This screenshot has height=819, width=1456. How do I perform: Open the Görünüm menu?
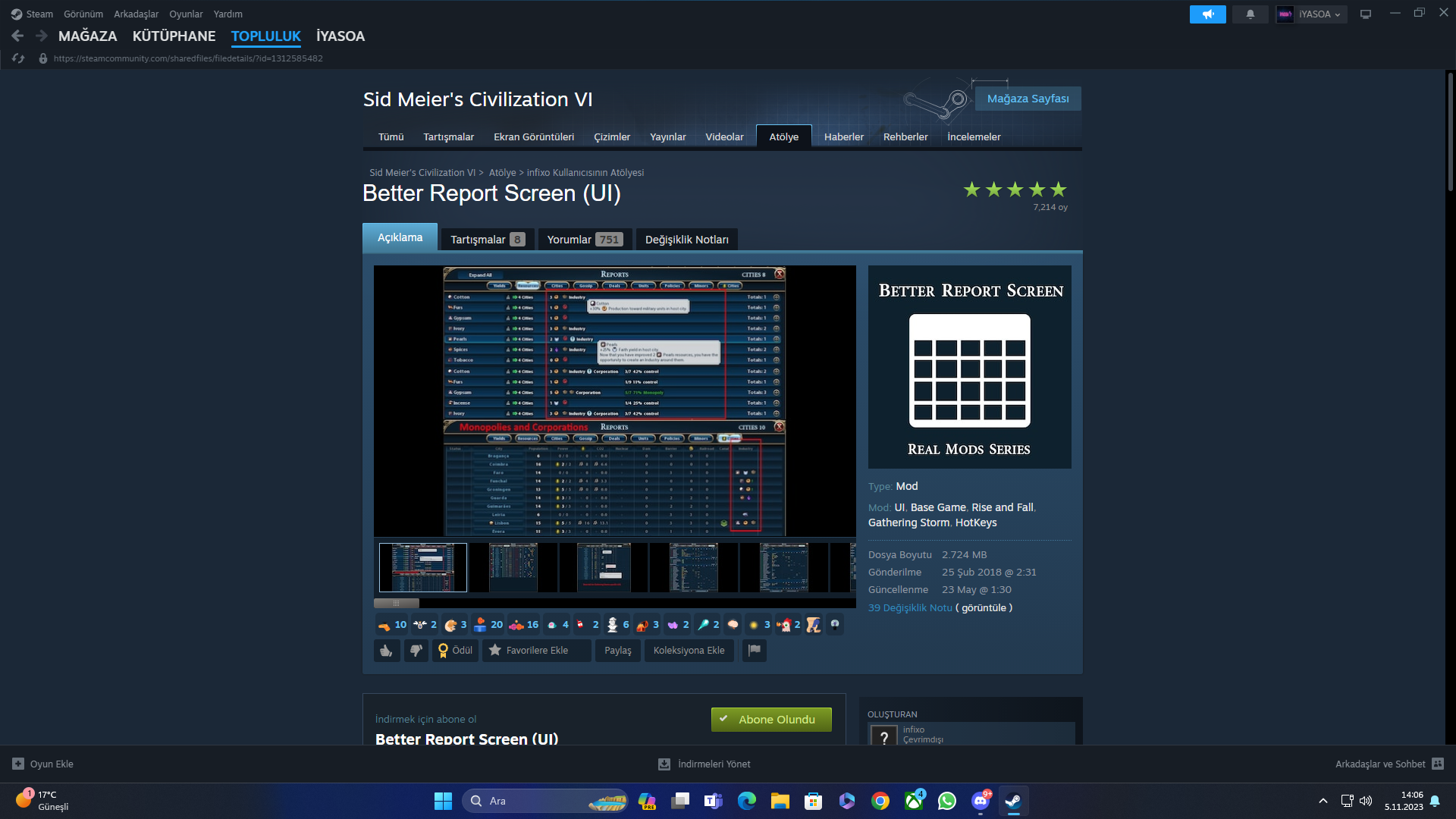83,14
